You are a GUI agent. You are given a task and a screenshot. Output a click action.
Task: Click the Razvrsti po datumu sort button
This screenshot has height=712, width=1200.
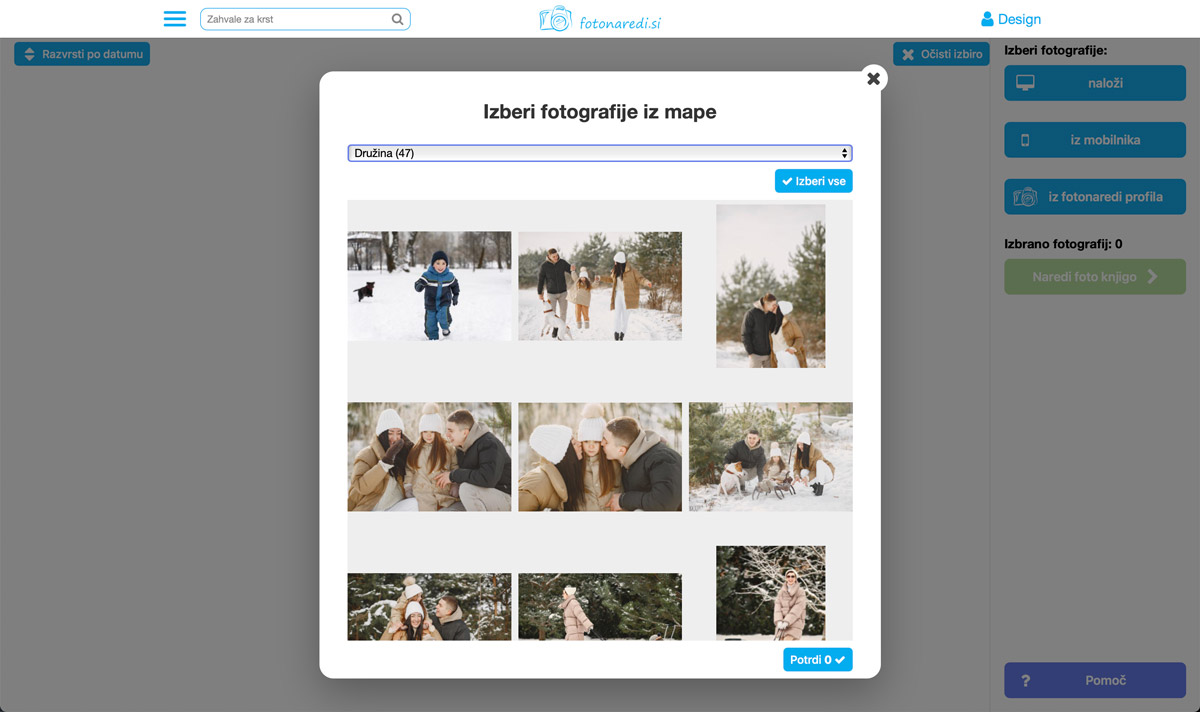click(x=82, y=54)
